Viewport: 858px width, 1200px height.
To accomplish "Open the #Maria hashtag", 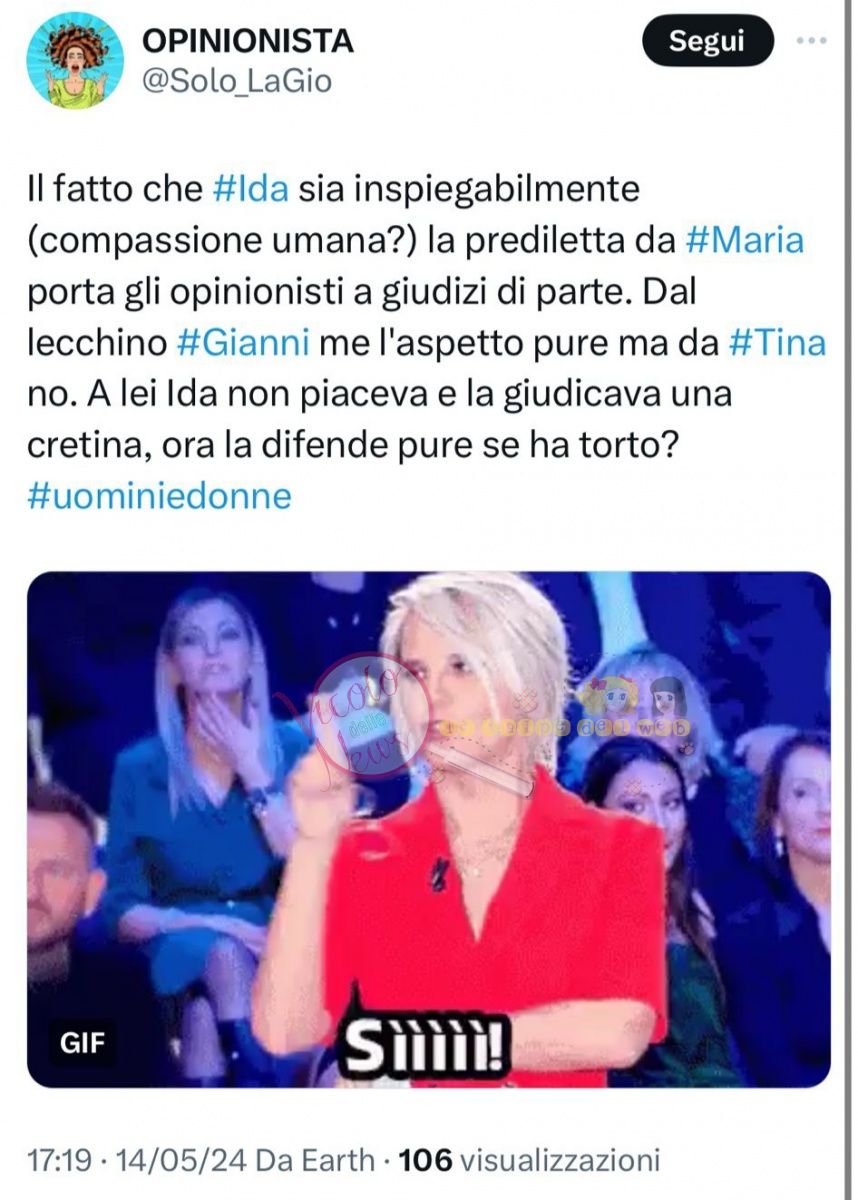I will (746, 241).
